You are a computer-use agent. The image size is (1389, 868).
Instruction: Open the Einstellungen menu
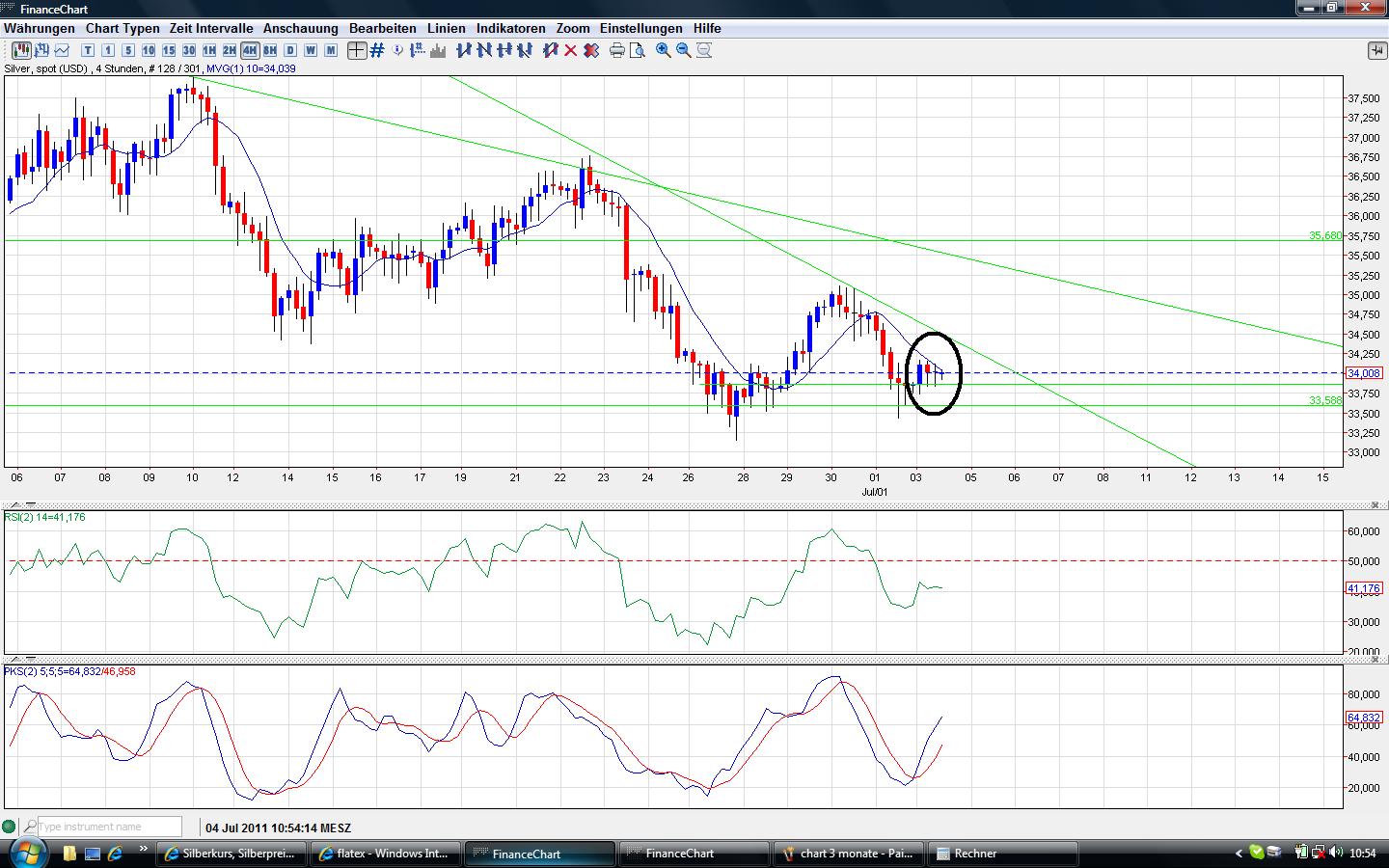click(641, 28)
